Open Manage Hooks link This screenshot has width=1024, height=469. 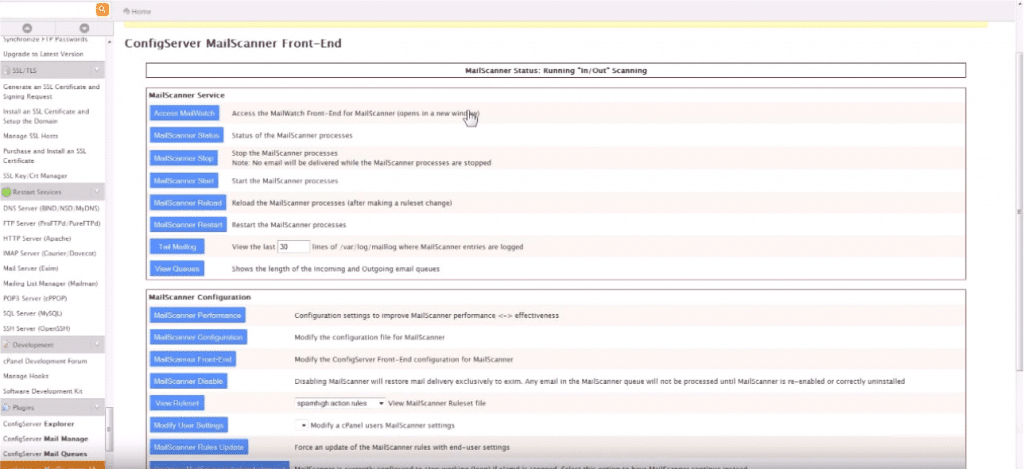26,376
